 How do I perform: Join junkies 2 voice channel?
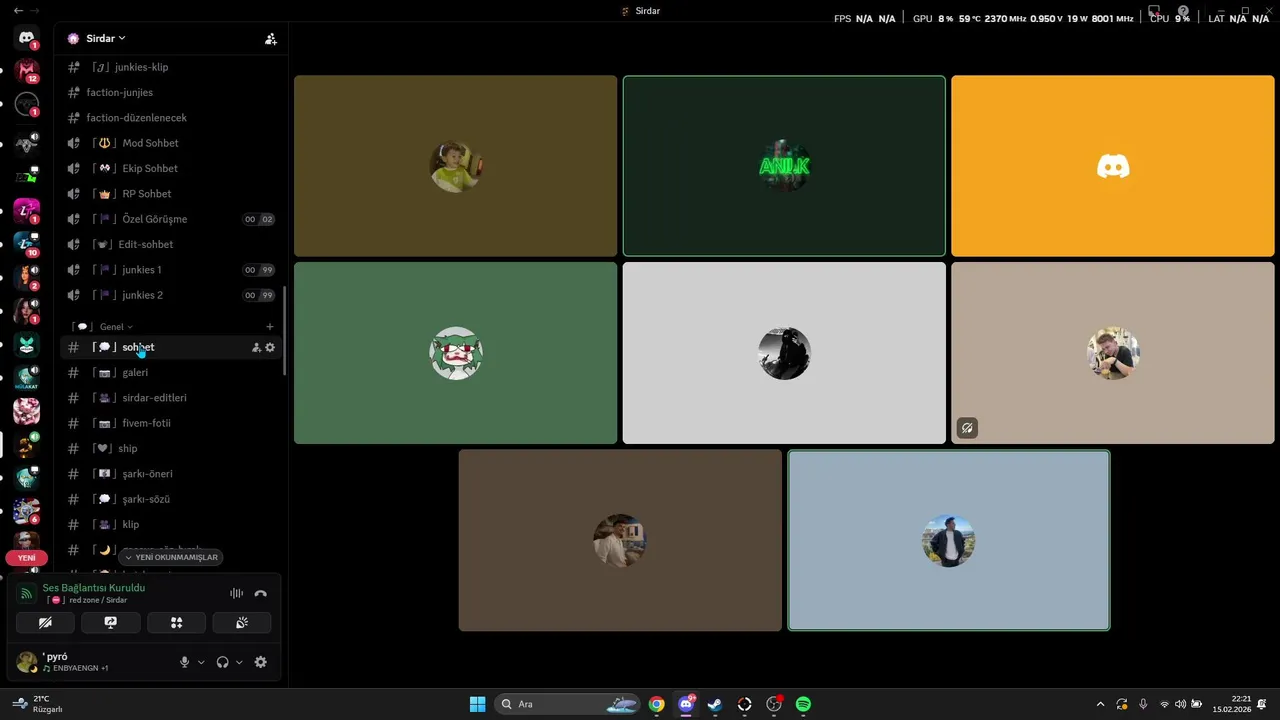[x=170, y=295]
